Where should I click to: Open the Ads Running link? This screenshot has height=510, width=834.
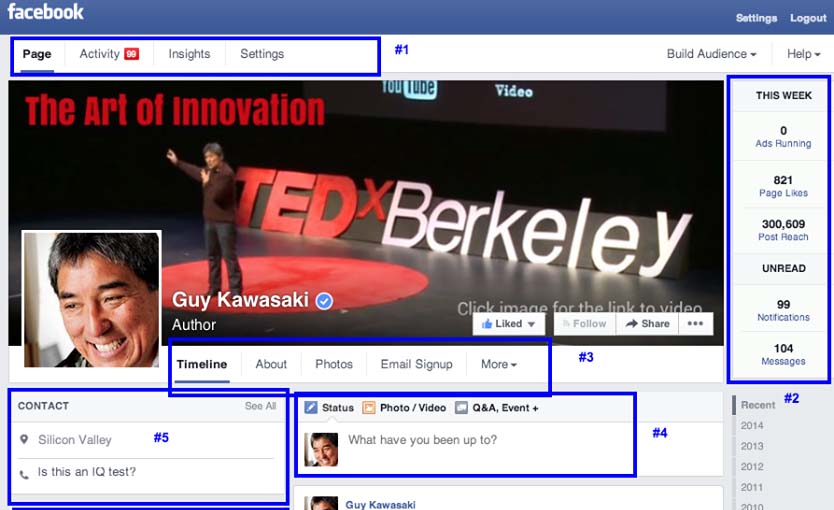click(x=783, y=144)
